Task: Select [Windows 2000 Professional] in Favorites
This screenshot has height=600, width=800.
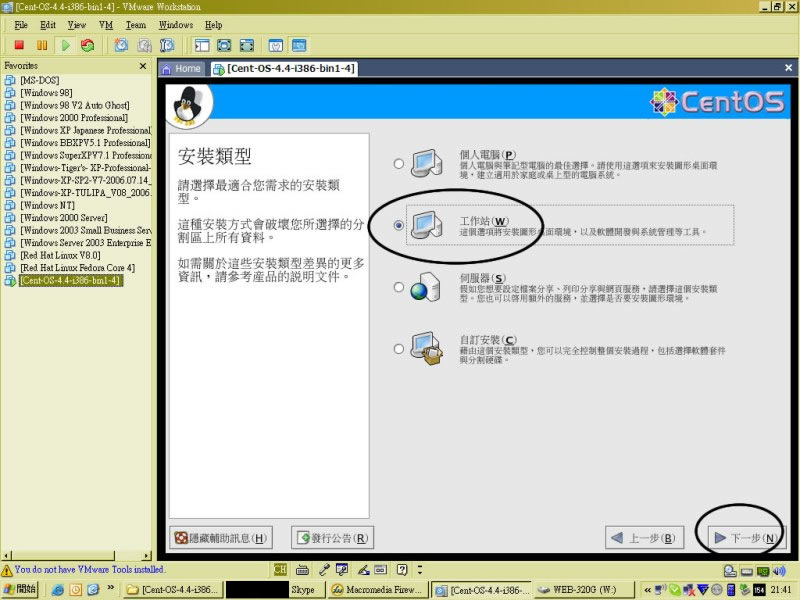Action: click(74, 118)
